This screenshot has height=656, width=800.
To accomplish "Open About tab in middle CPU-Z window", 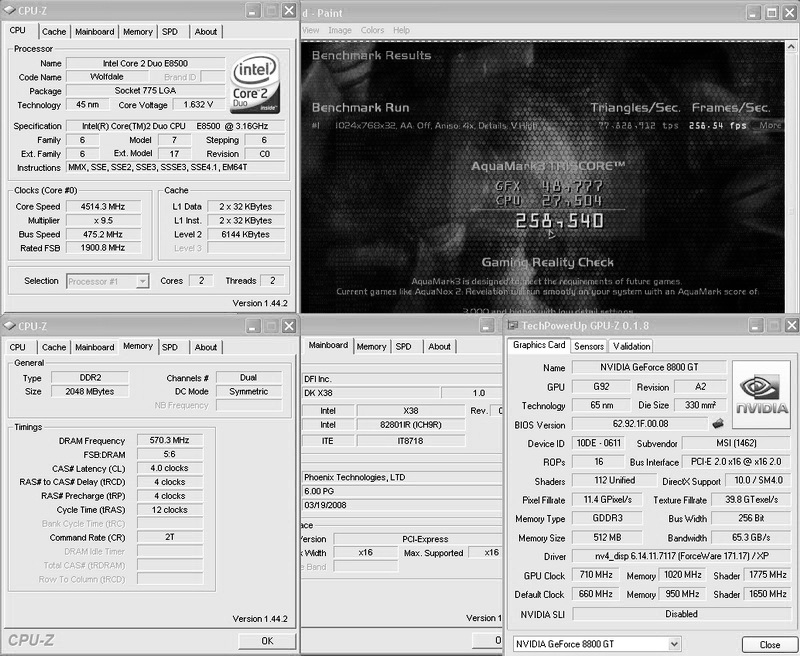I will [x=439, y=347].
